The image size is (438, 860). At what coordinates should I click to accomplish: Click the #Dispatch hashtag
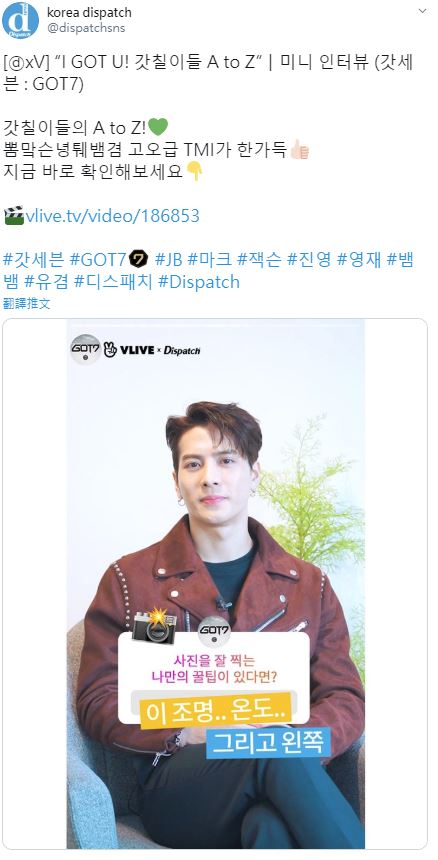[x=199, y=281]
